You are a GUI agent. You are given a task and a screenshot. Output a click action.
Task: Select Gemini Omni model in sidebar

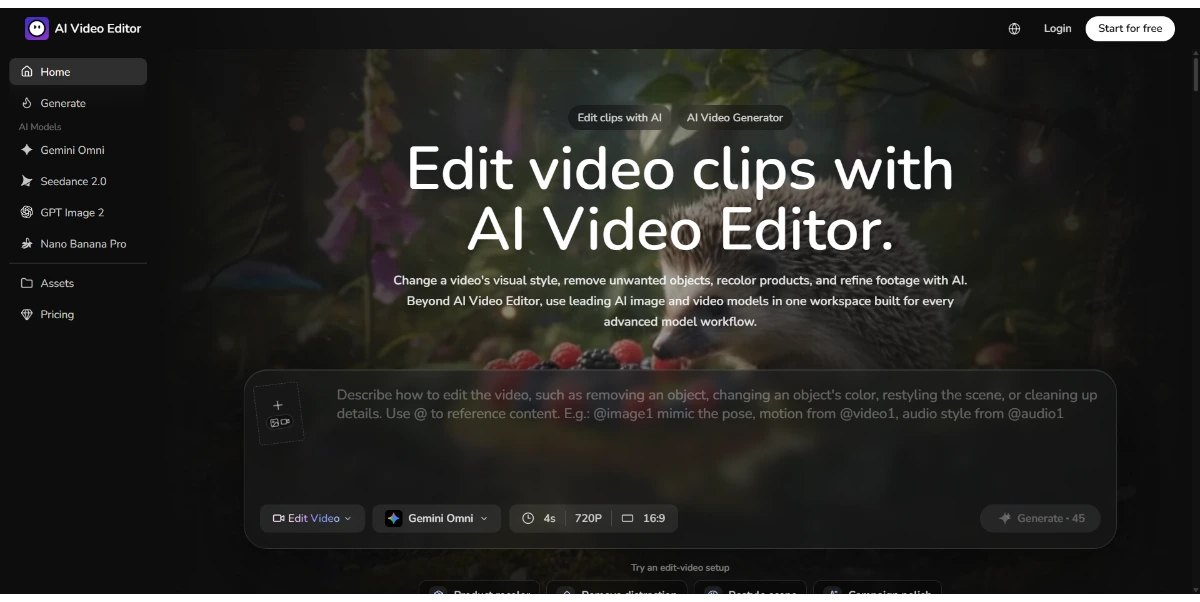(78, 150)
